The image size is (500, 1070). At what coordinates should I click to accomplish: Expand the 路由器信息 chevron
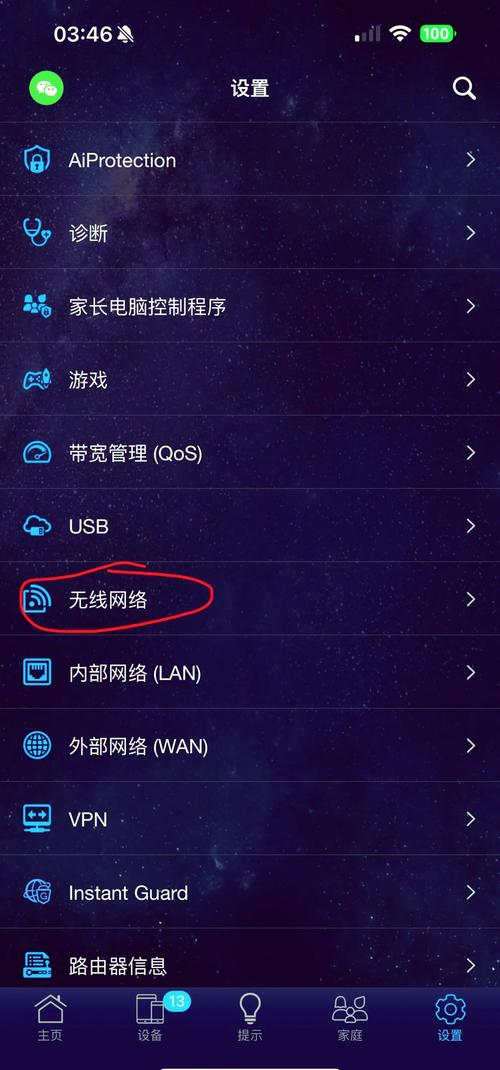click(471, 966)
